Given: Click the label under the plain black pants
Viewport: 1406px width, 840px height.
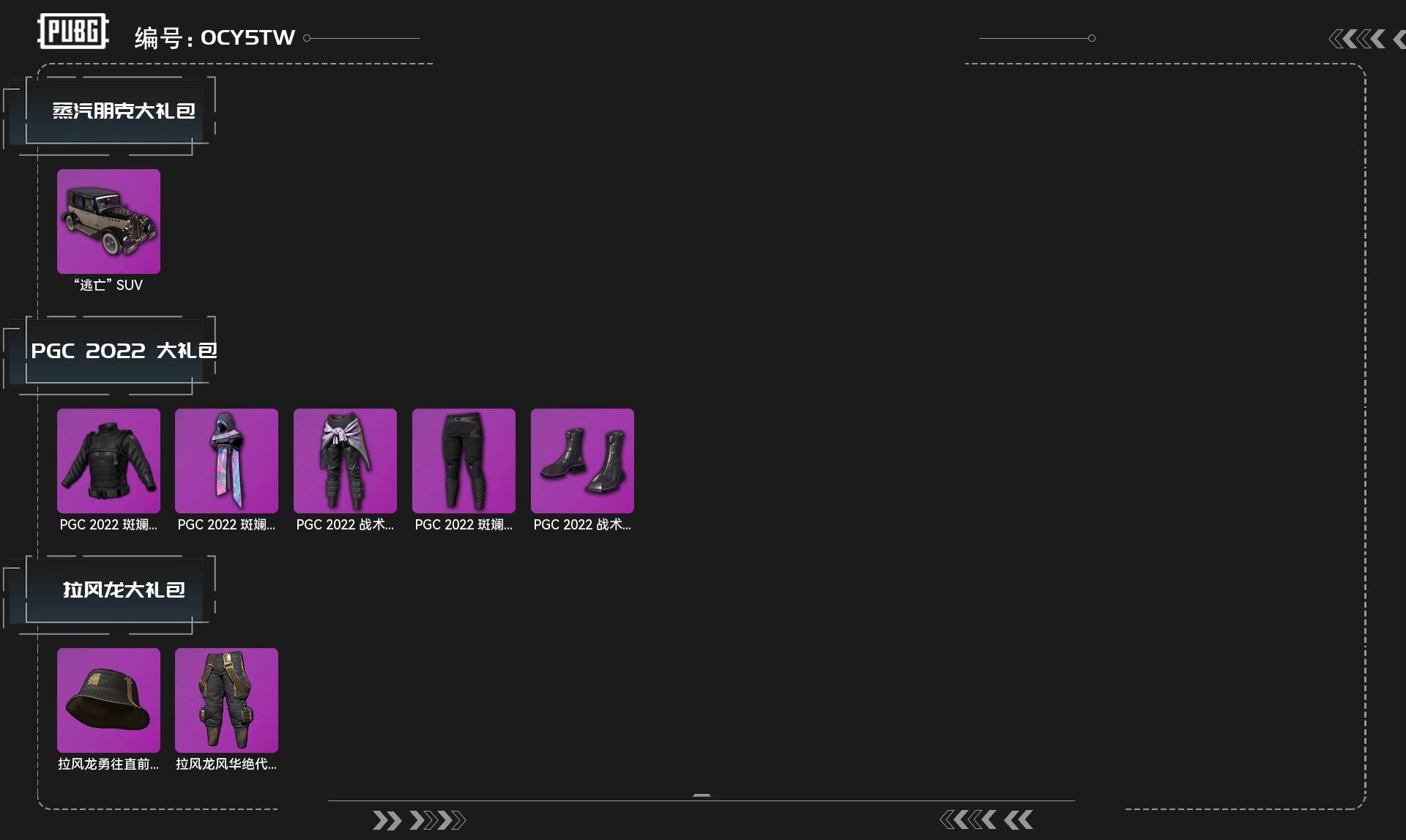Looking at the screenshot, I should click(x=464, y=524).
